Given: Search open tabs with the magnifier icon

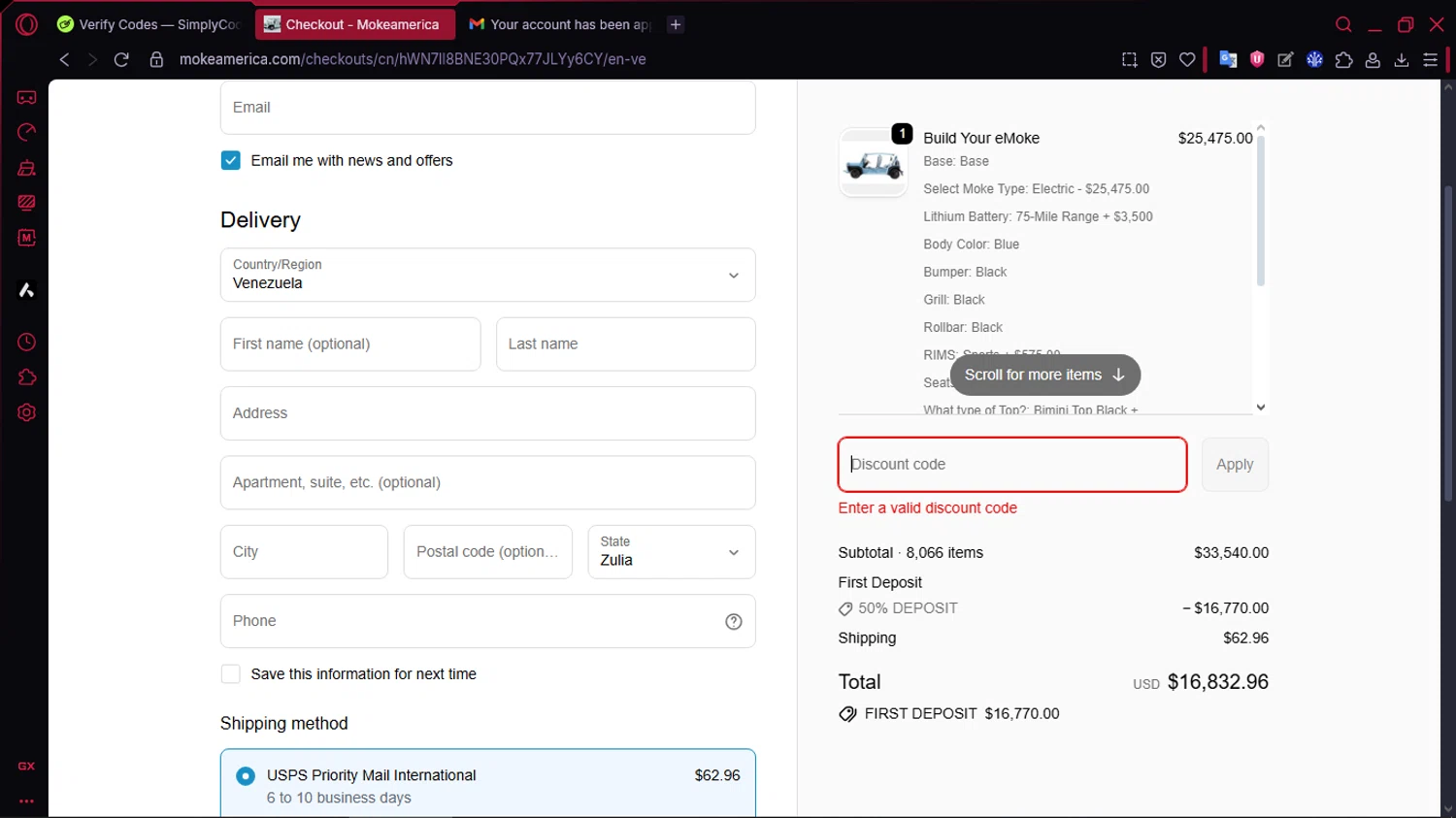Looking at the screenshot, I should click(1343, 24).
